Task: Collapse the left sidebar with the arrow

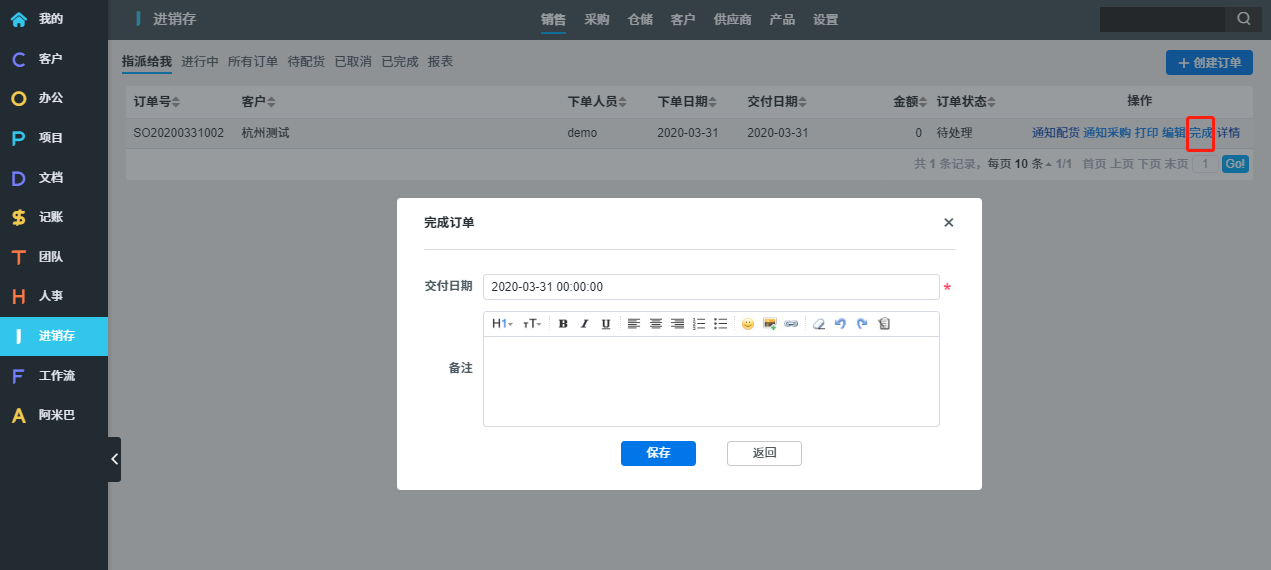Action: coord(114,459)
